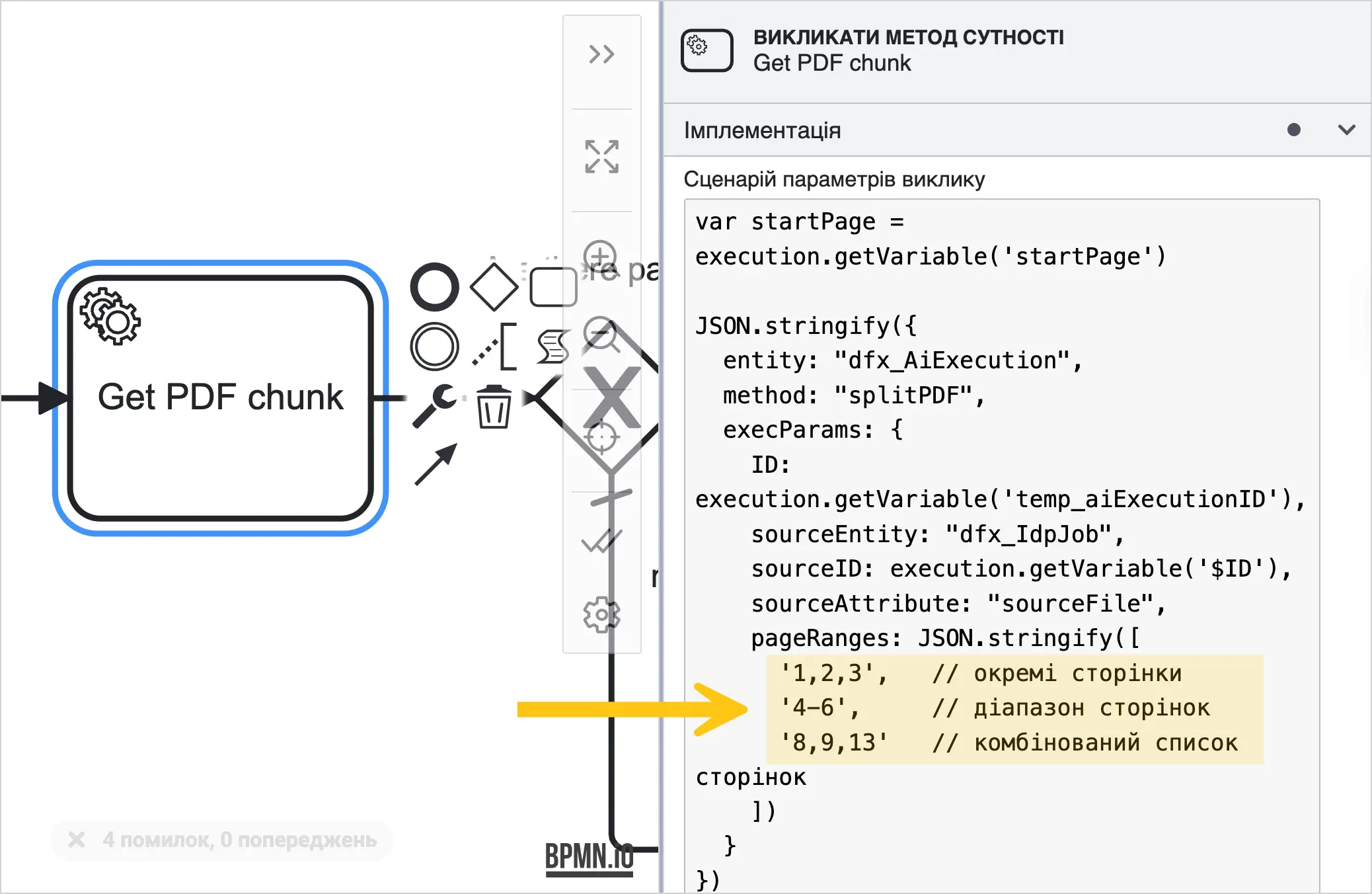Click the X icon in the errors badge
The height and width of the screenshot is (894, 1372).
77,840
